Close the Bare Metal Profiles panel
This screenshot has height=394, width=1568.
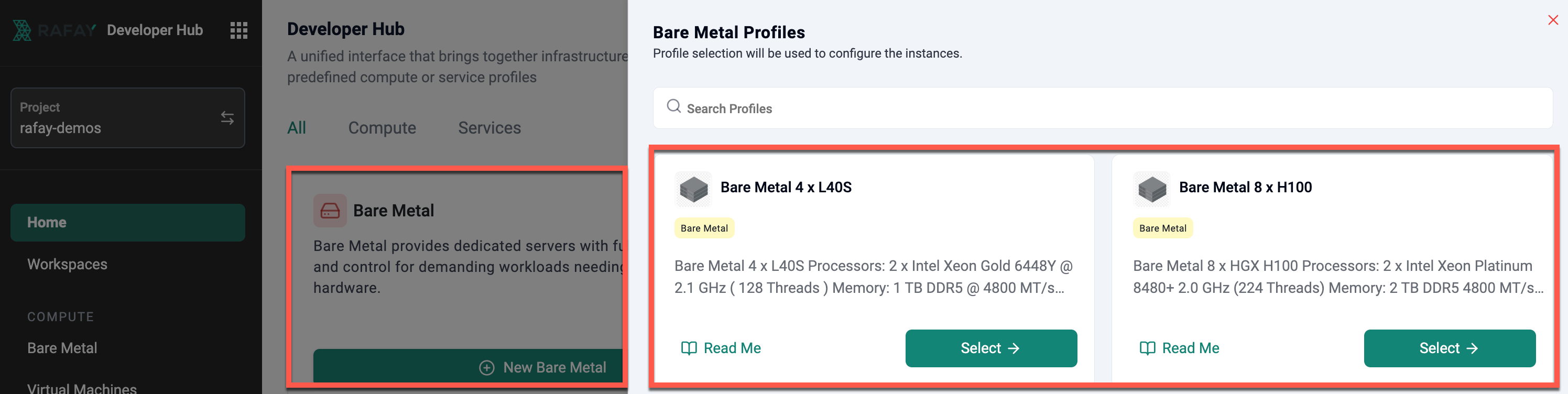(1553, 20)
